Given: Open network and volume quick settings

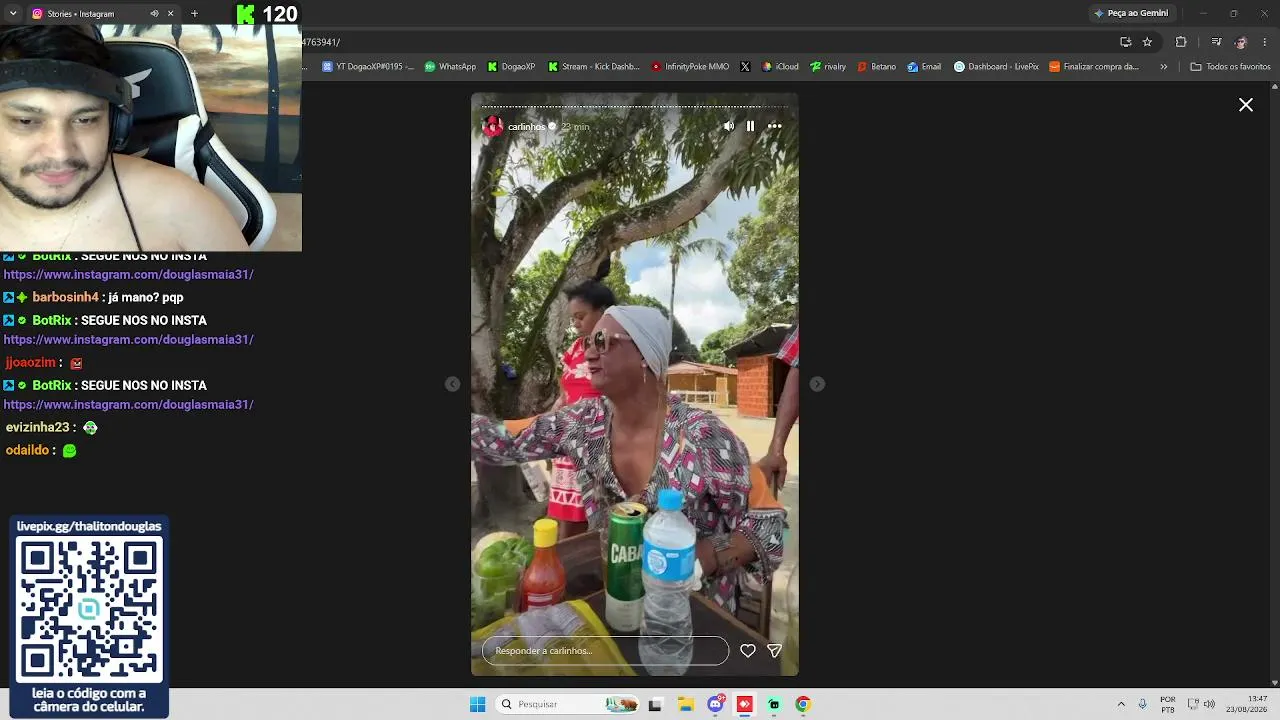Looking at the screenshot, I should [x=1201, y=705].
